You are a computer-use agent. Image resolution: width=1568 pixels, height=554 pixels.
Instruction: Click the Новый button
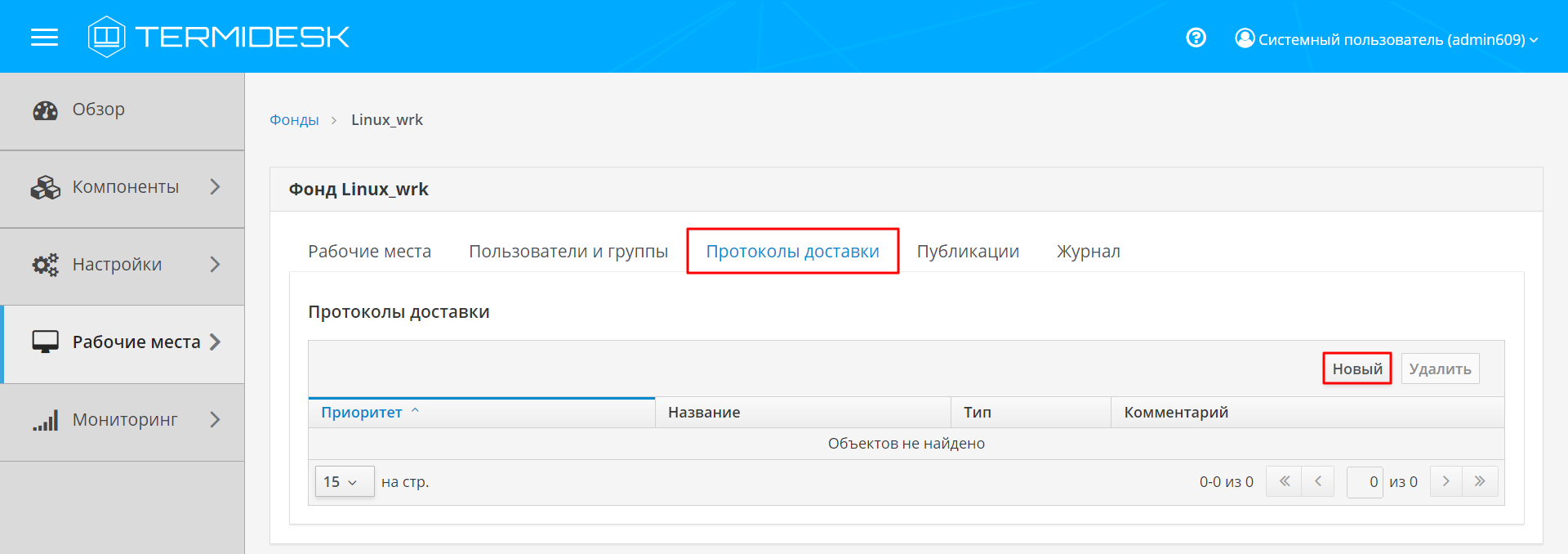1356,369
